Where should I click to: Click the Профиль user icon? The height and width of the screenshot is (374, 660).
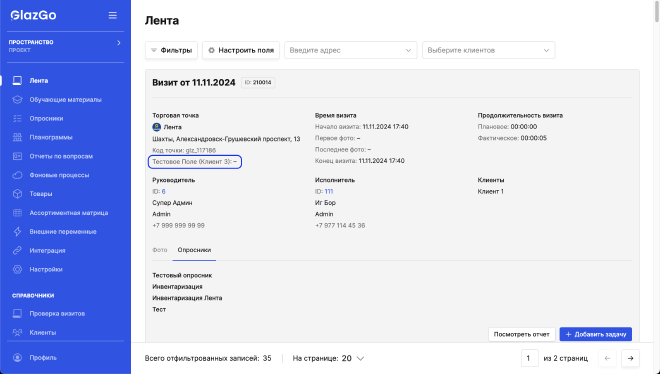tap(17, 358)
